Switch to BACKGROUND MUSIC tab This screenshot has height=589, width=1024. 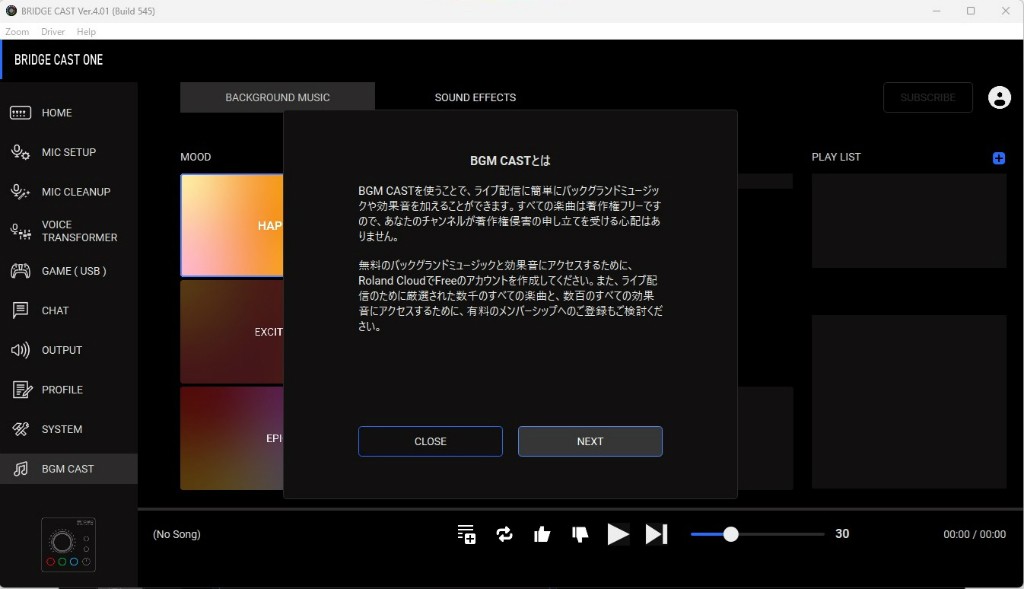click(x=278, y=97)
